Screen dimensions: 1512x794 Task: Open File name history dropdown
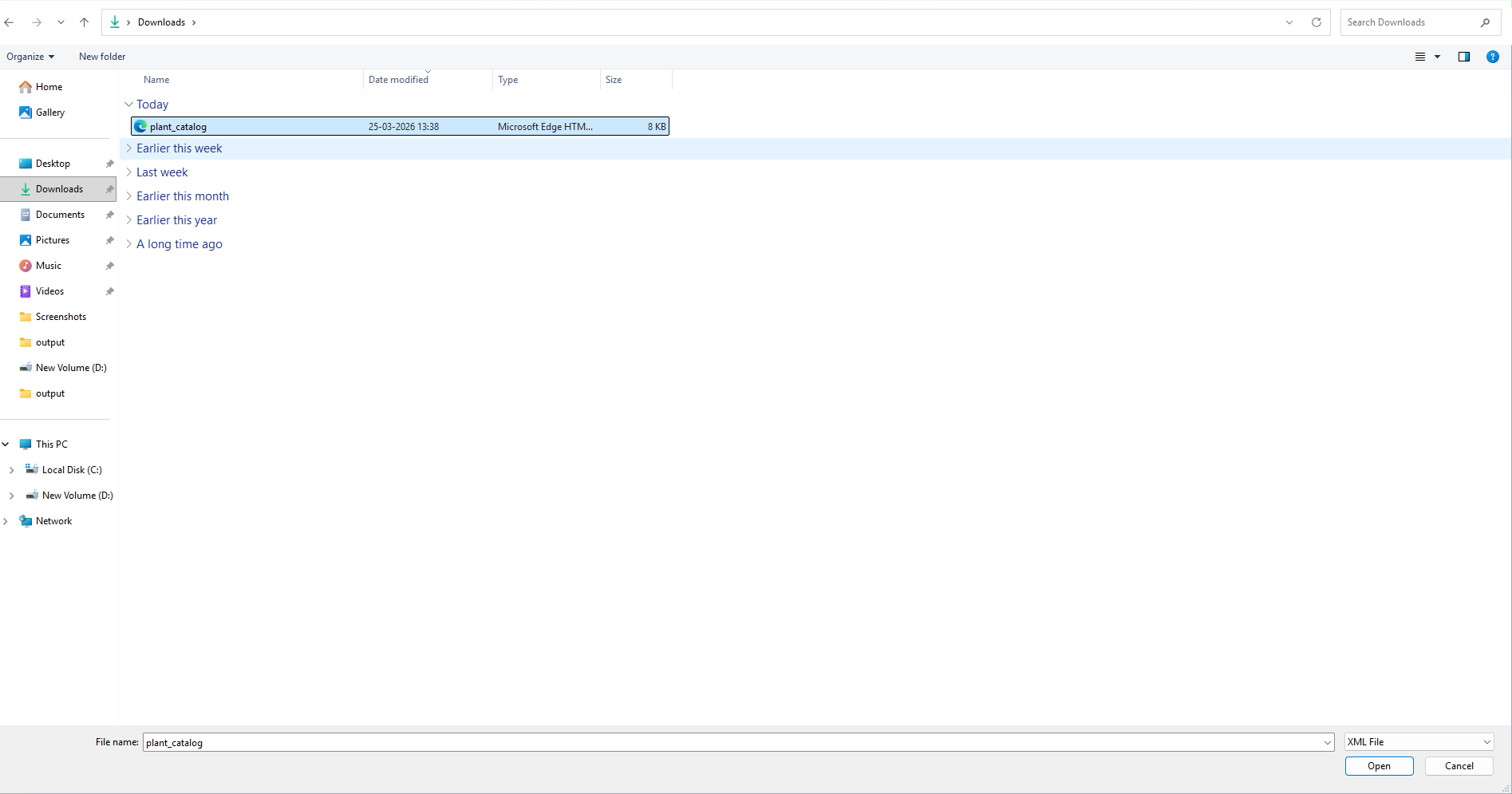1328,742
